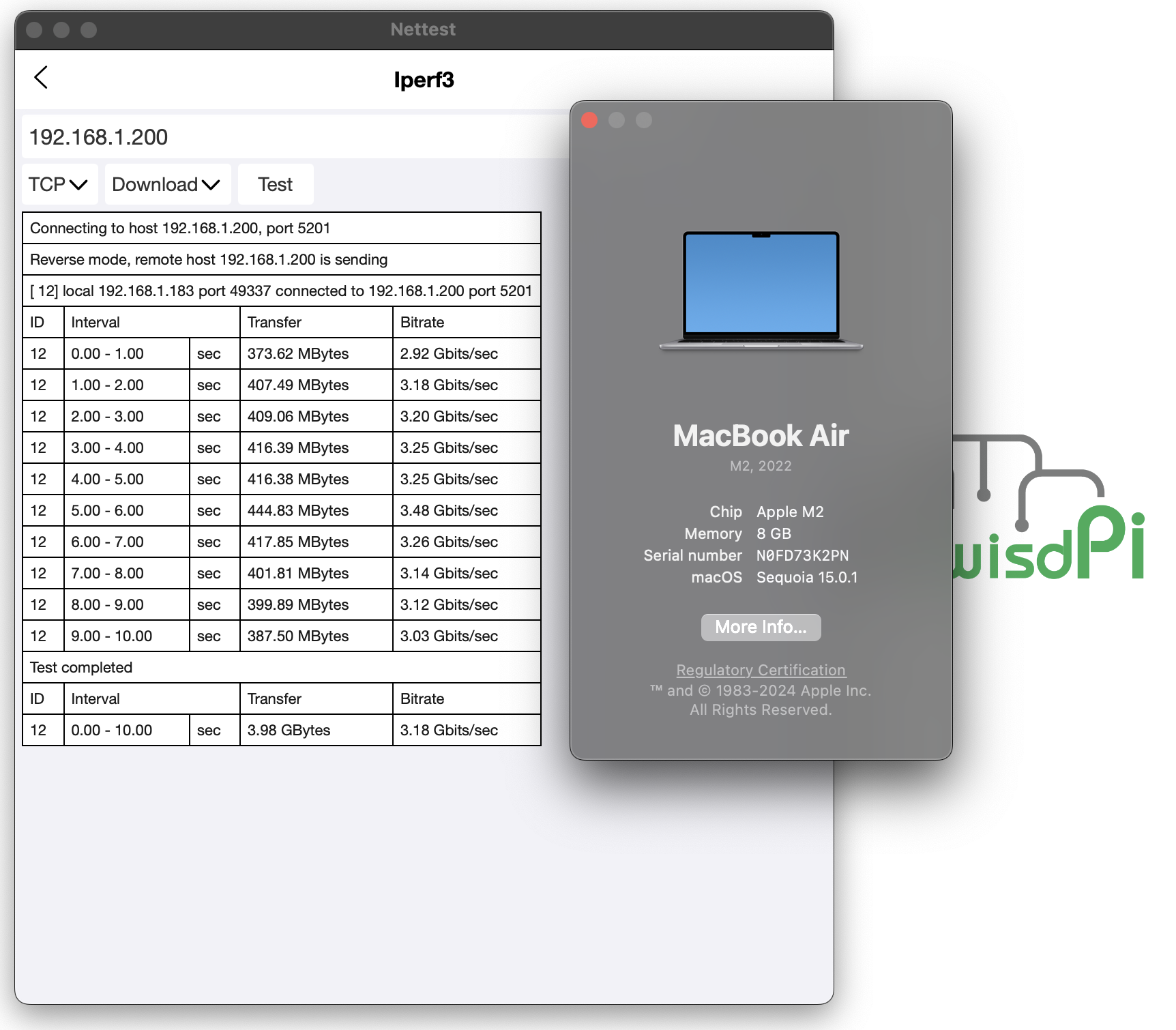Image resolution: width=1176 pixels, height=1030 pixels.
Task: Select the 373.62 MBytes transfer cell
Action: coord(317,353)
